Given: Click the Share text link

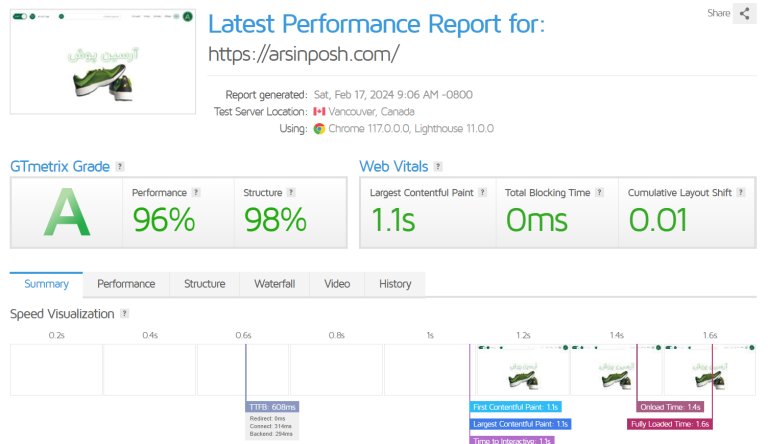Looking at the screenshot, I should 719,13.
